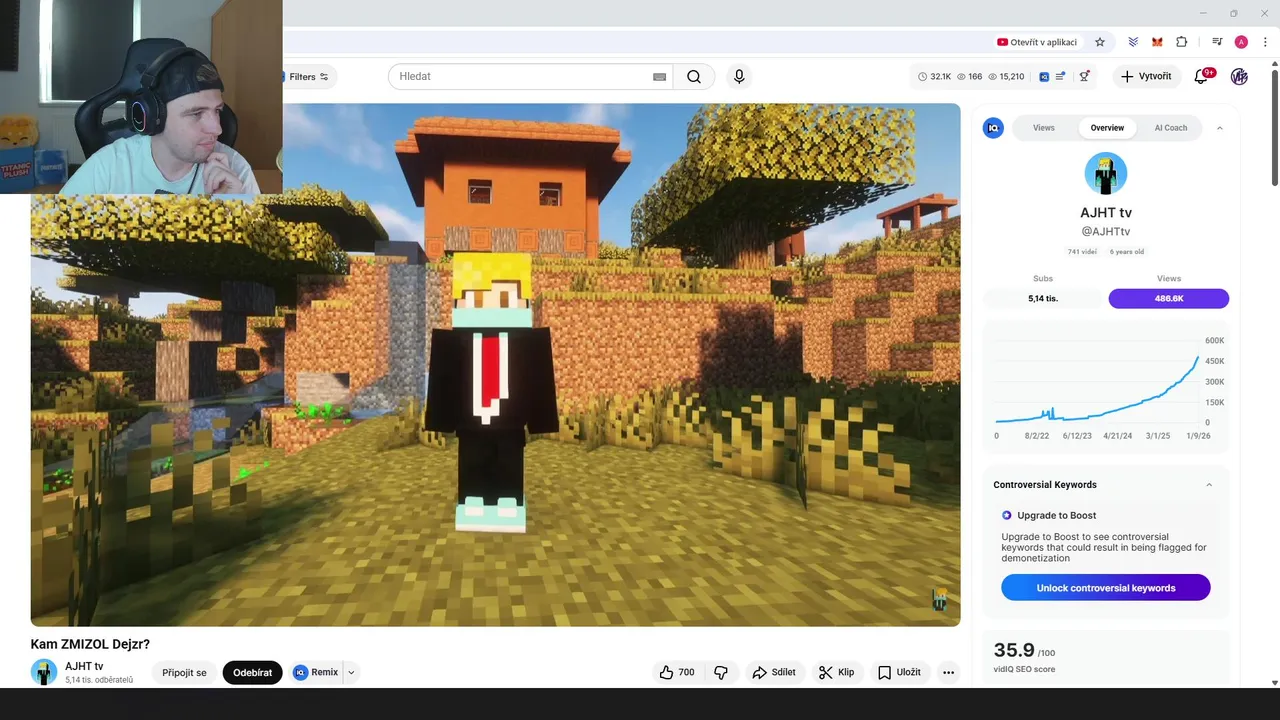Click the vidIQ trophy icon in stats bar

pos(1084,77)
